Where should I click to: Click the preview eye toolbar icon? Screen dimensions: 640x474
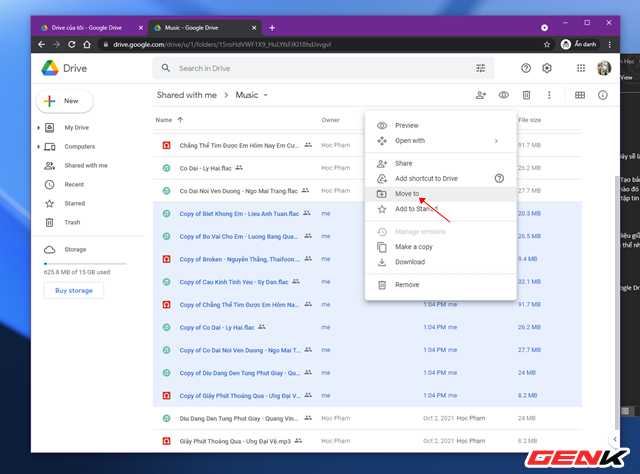pos(504,95)
